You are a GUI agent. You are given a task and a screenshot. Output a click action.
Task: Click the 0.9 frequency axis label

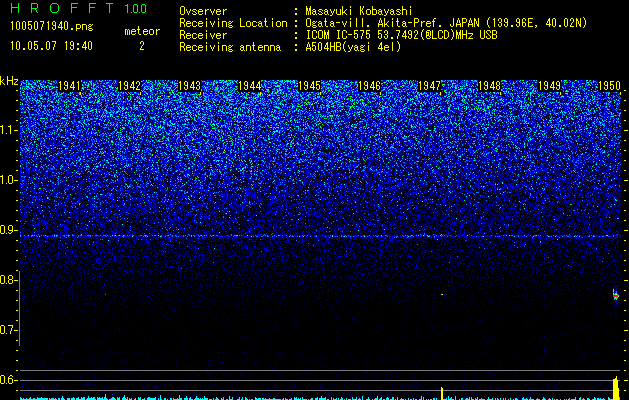click(x=9, y=230)
